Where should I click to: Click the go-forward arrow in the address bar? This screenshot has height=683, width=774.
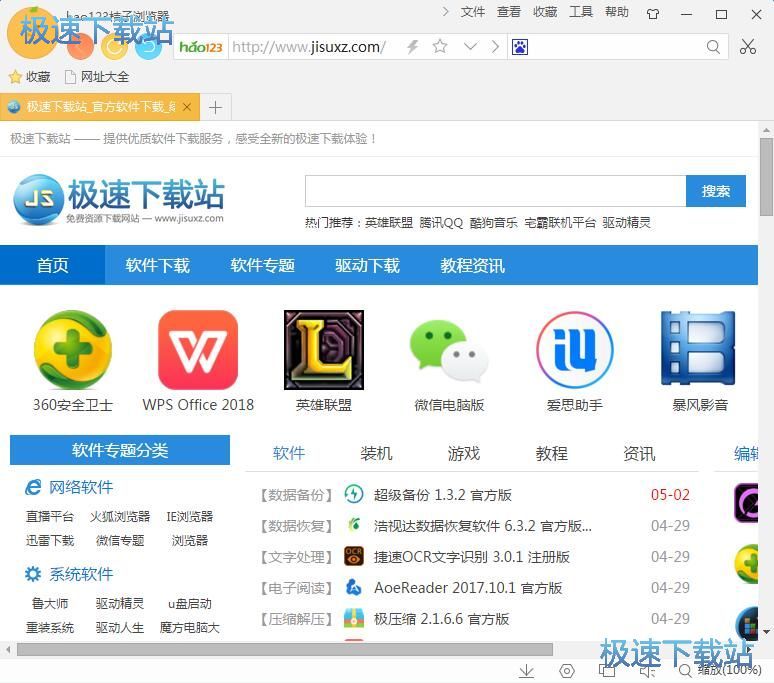495,47
